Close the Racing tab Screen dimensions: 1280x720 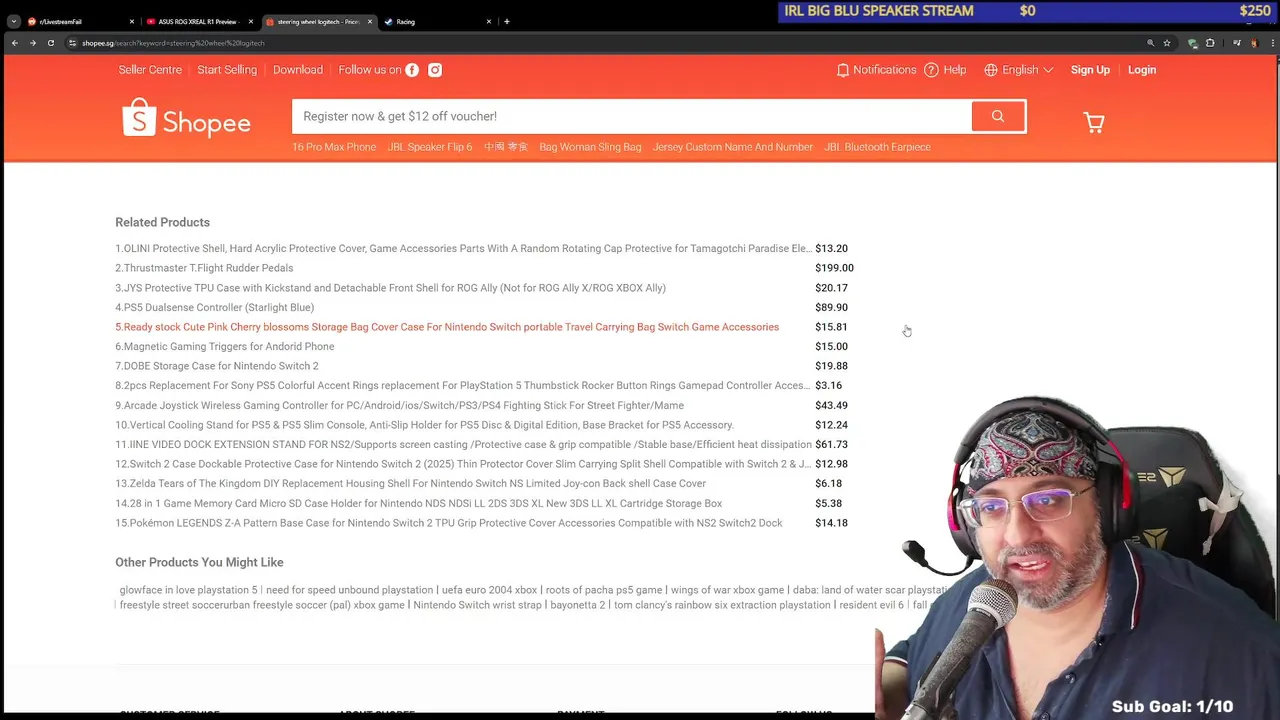point(489,21)
